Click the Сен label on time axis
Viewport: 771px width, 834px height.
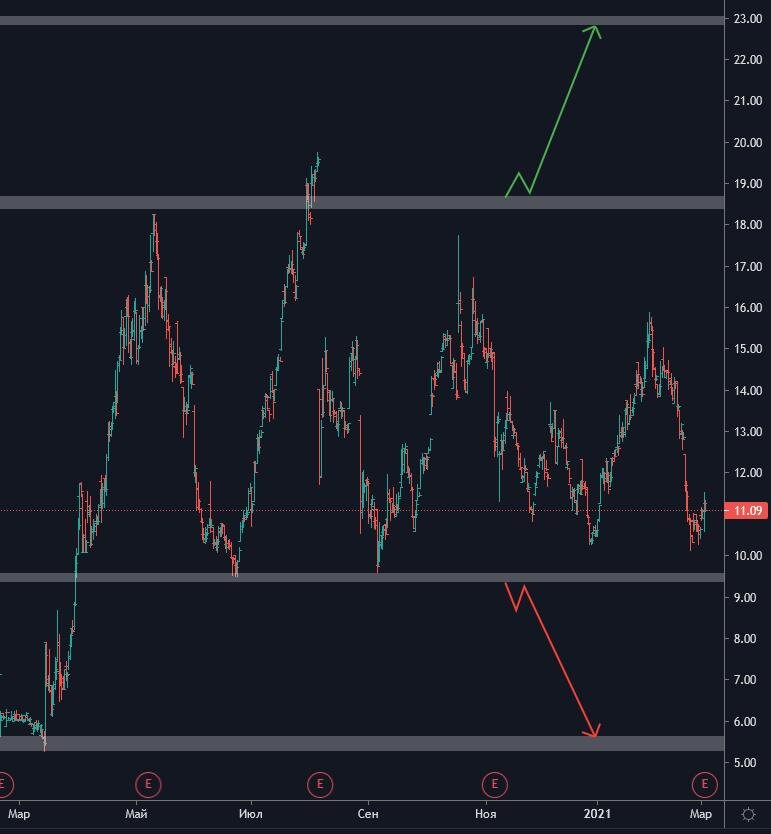click(368, 814)
